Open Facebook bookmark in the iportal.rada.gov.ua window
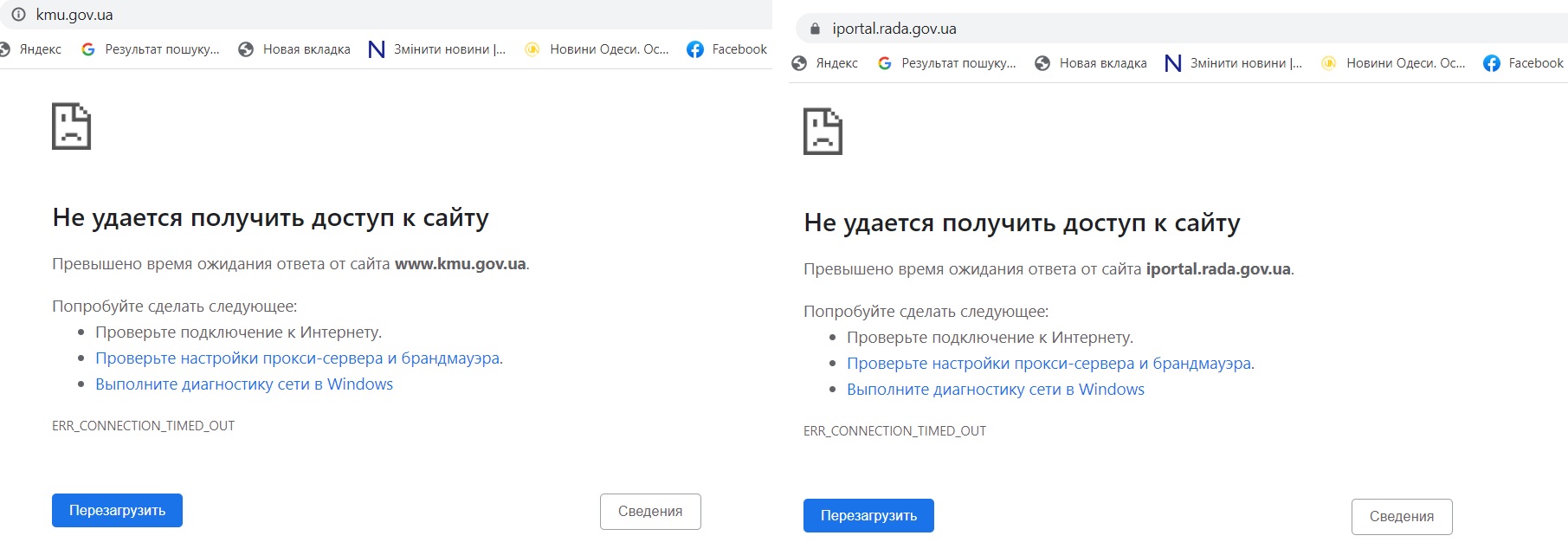The width and height of the screenshot is (1568, 555). click(1523, 63)
